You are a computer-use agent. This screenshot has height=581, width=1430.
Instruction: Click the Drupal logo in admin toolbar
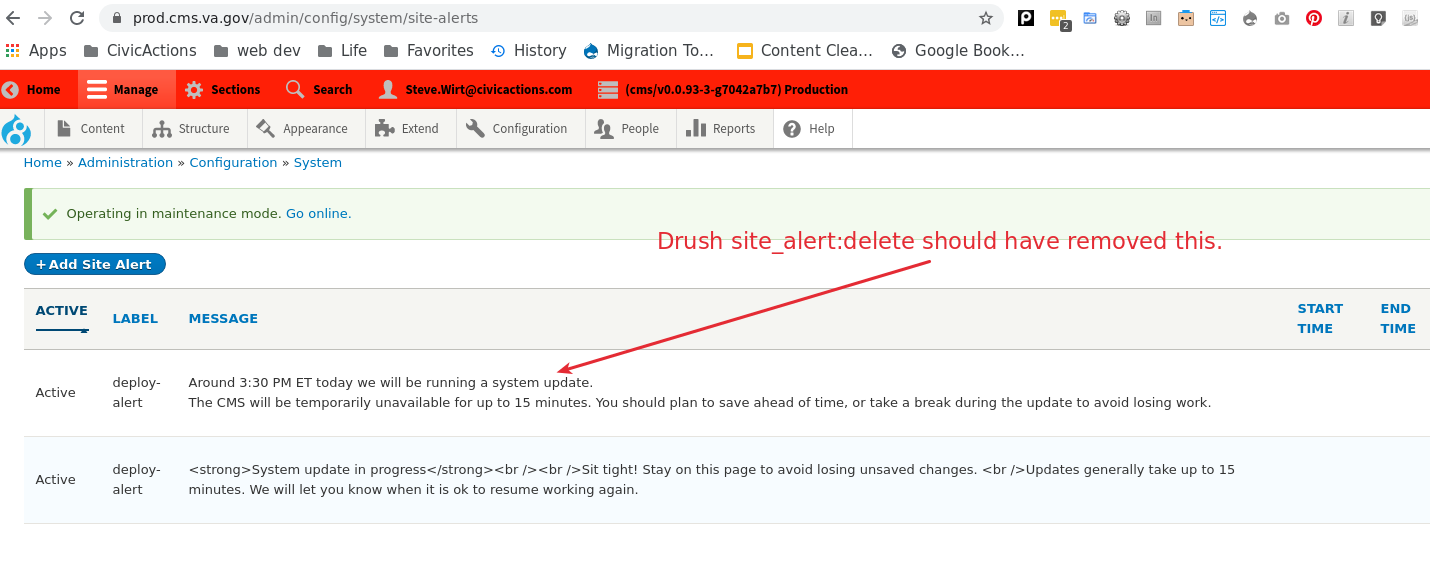tap(16, 129)
